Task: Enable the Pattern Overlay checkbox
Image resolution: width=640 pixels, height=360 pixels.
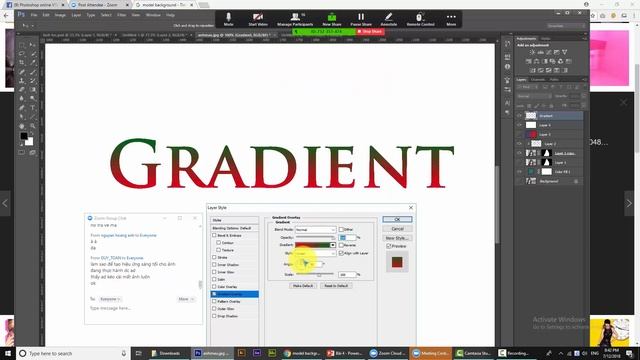Action: pyautogui.click(x=214, y=301)
